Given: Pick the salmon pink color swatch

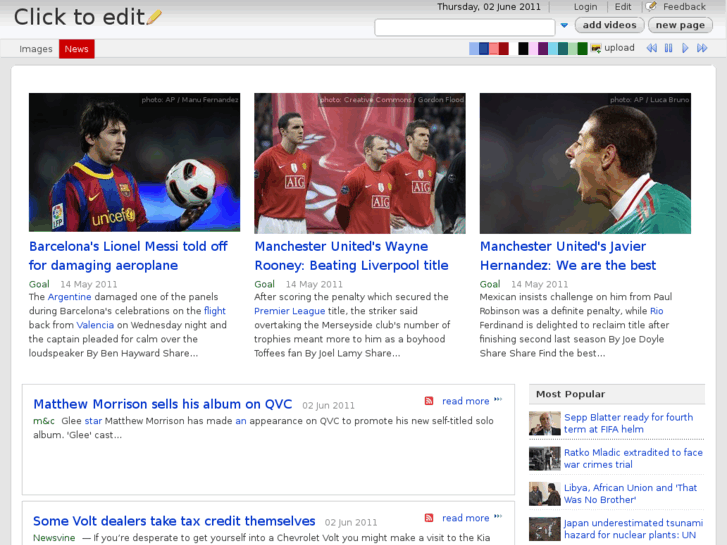Looking at the screenshot, I should coord(494,49).
